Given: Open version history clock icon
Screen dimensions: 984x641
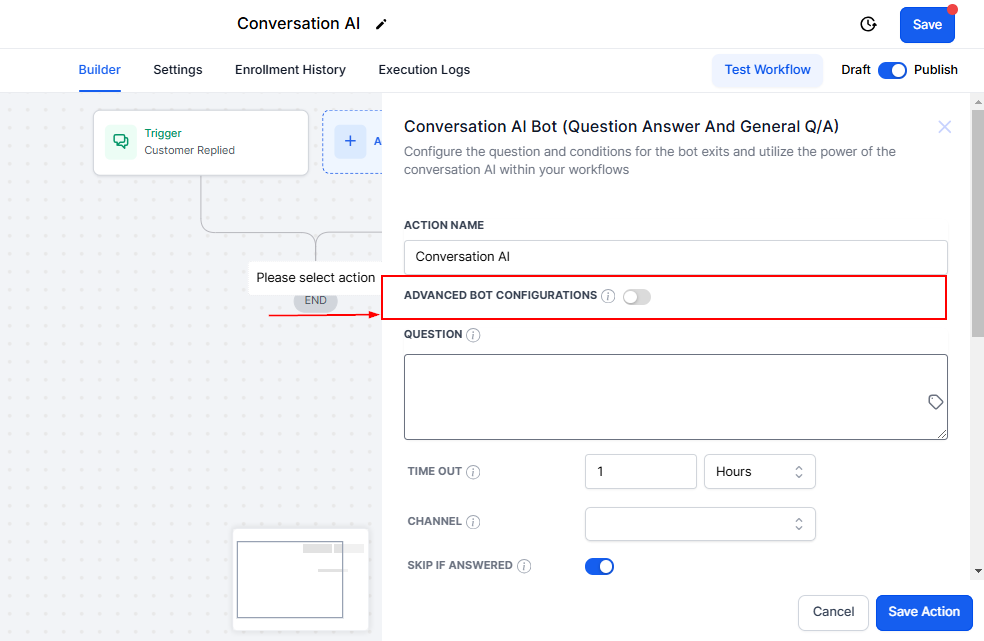Looking at the screenshot, I should (868, 24).
